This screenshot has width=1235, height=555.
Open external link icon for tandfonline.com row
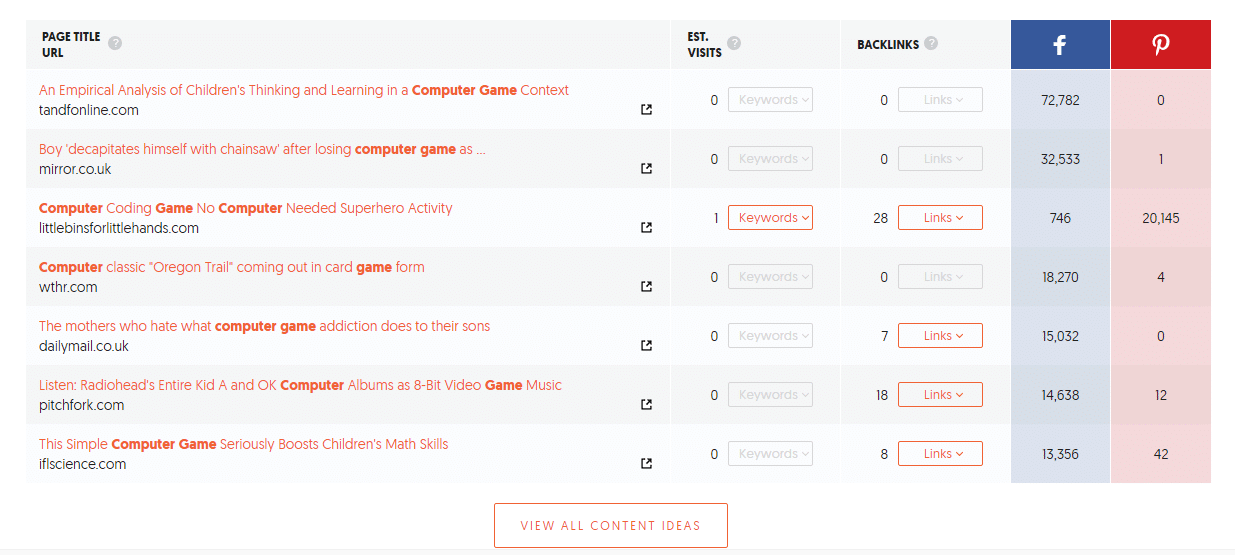click(646, 110)
